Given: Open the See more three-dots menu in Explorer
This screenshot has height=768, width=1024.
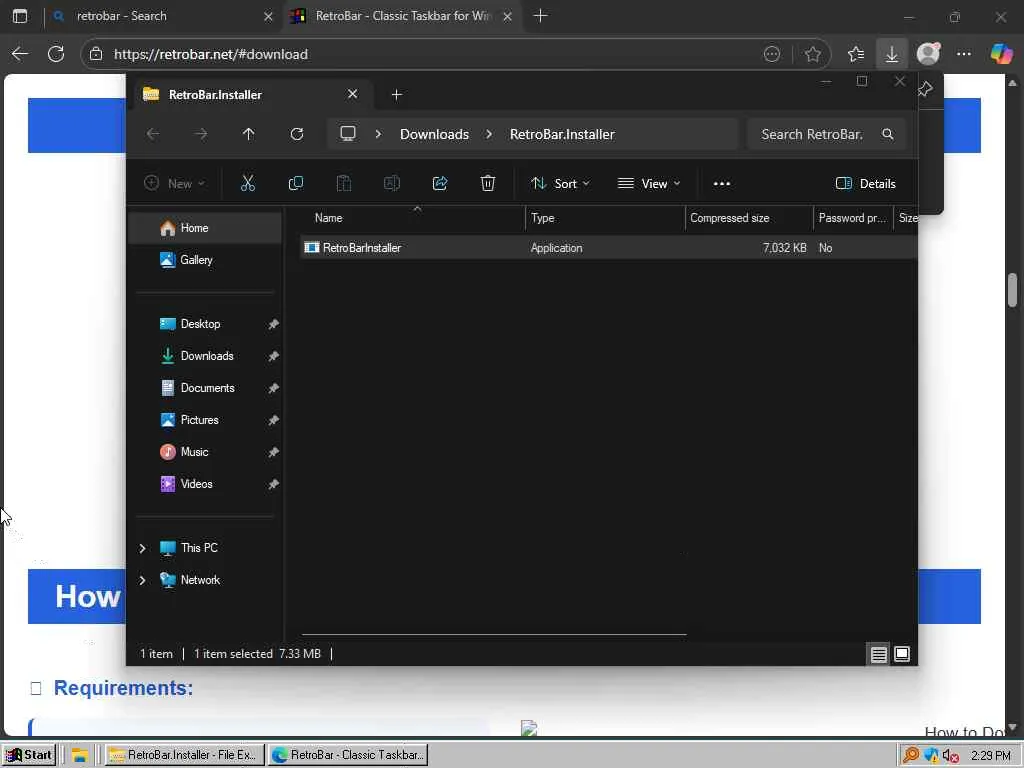Looking at the screenshot, I should (x=722, y=184).
